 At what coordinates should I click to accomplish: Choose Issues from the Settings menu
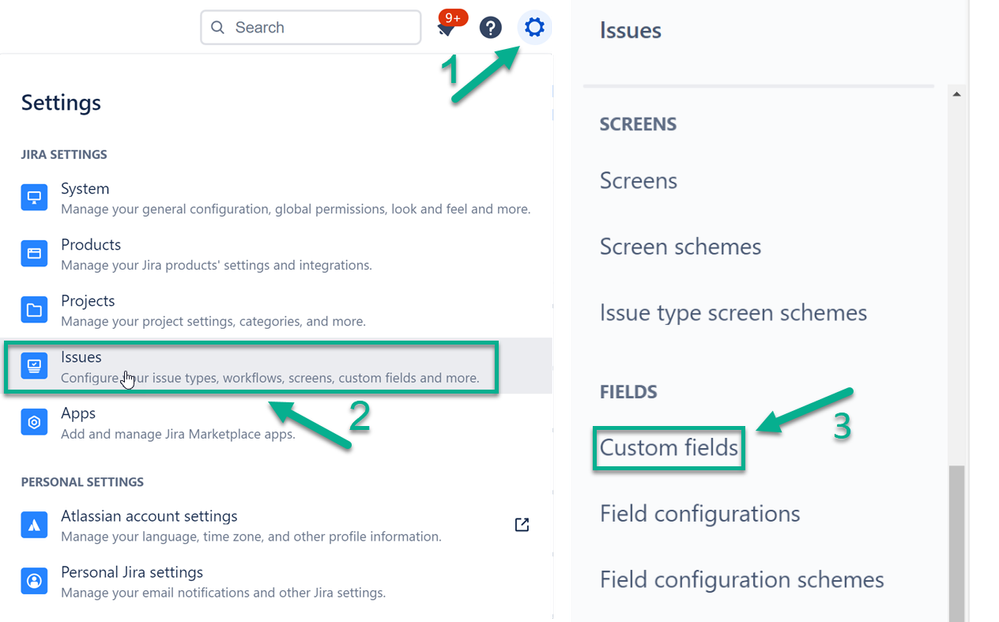[81, 357]
